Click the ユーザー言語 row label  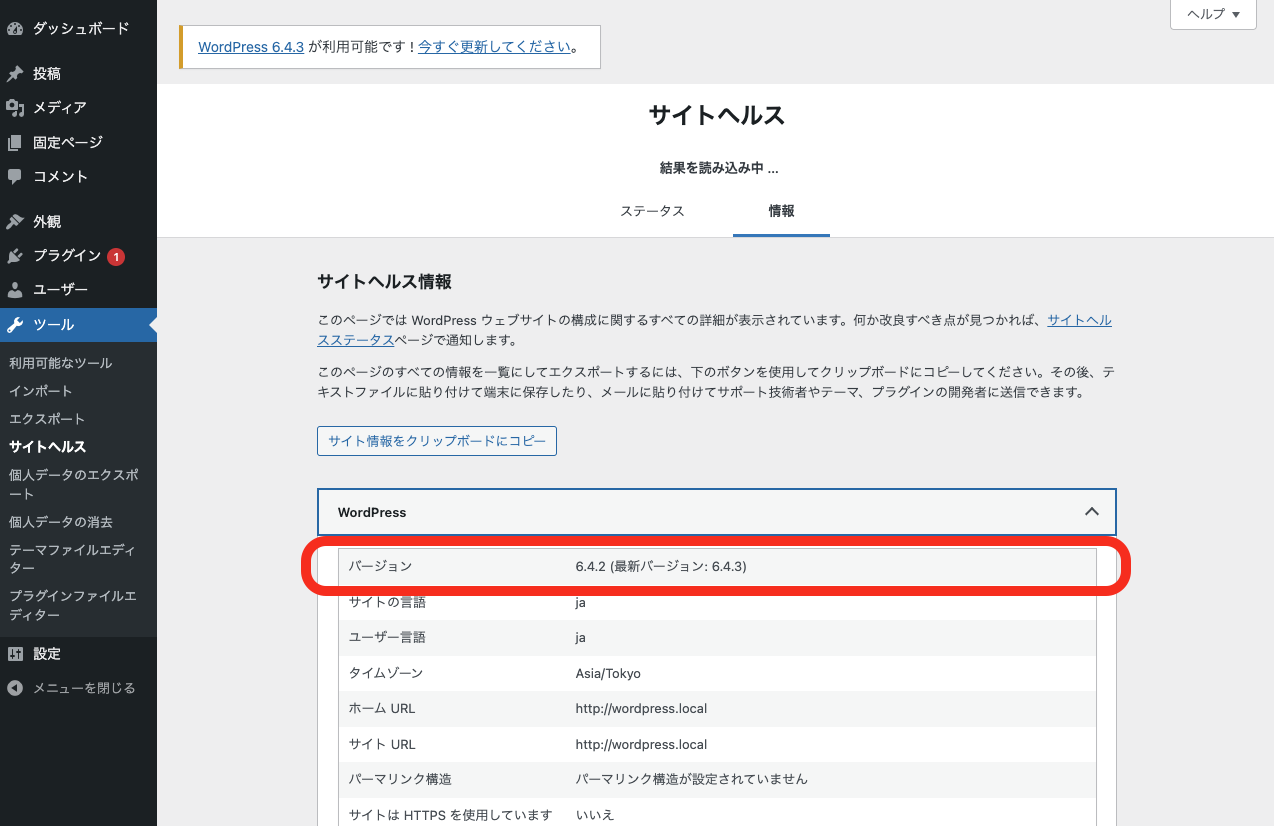386,638
